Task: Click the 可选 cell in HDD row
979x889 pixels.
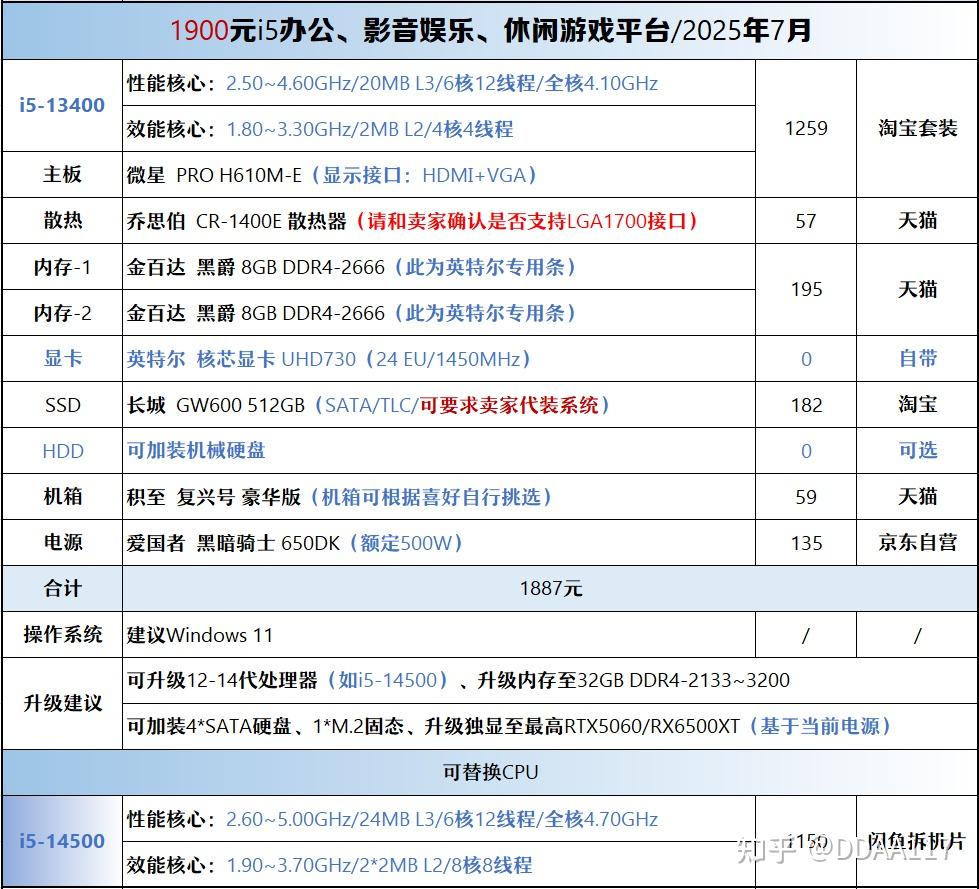Action: pos(917,451)
